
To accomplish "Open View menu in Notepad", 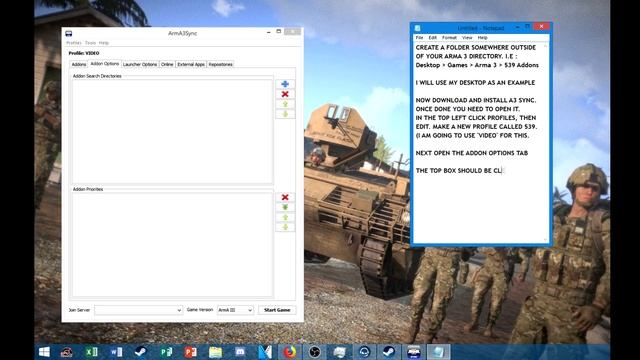I will [x=467, y=38].
